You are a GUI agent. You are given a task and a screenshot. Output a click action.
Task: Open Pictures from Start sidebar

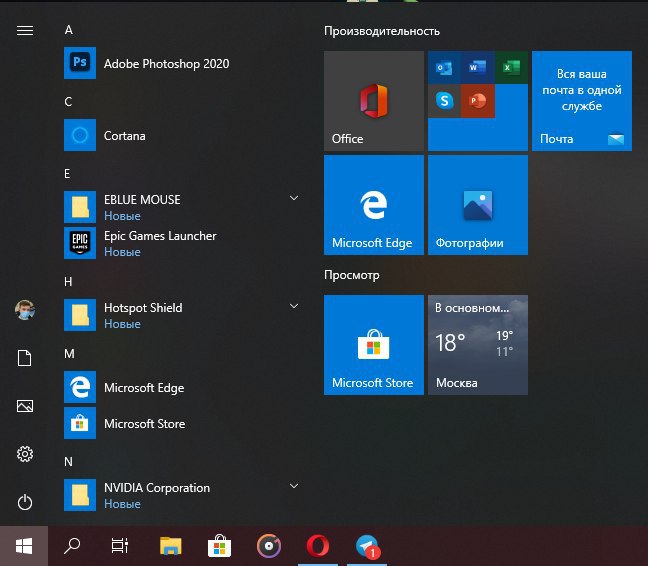click(x=25, y=406)
